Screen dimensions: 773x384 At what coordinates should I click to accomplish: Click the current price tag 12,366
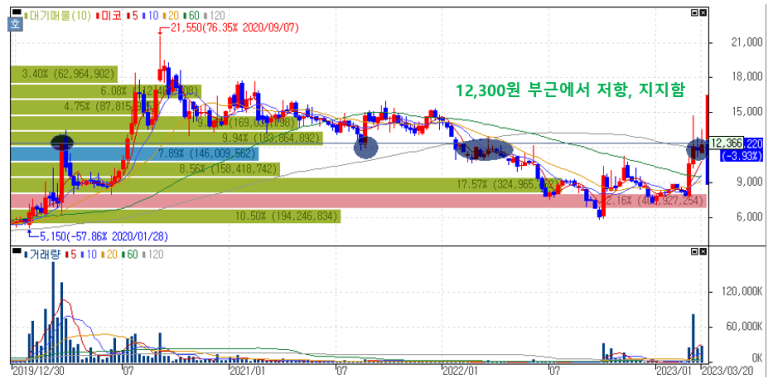coord(727,143)
